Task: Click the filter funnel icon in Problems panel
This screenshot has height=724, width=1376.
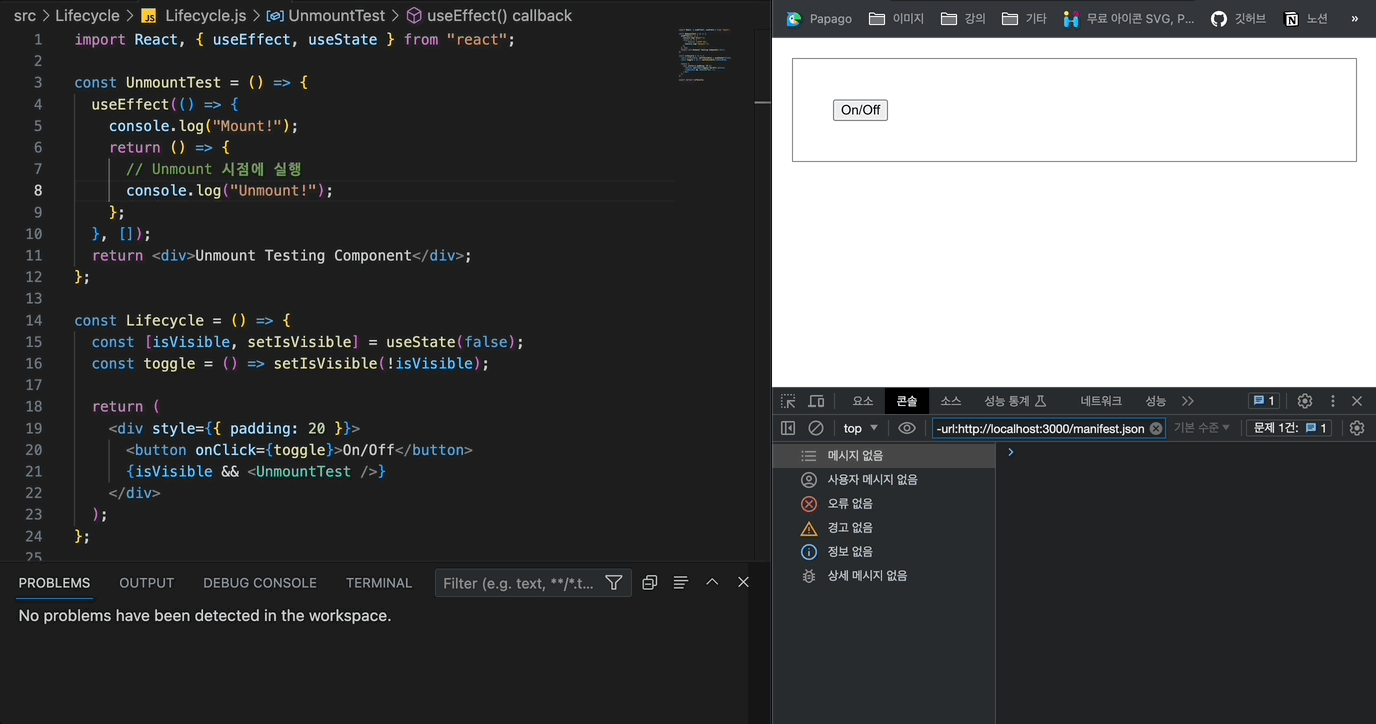Action: [x=614, y=583]
